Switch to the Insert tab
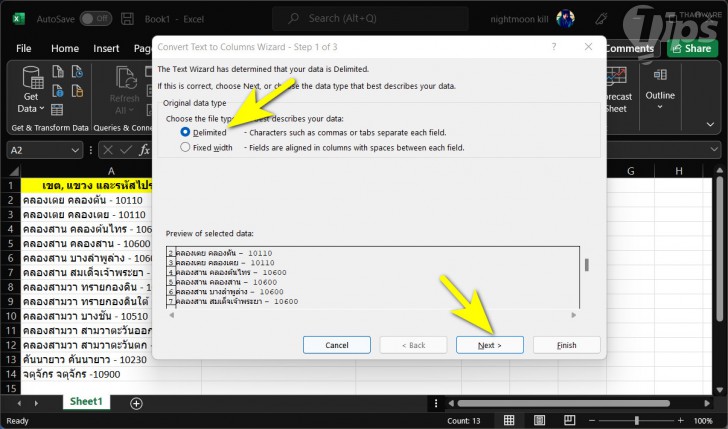Viewport: 728px width, 429px height. pyautogui.click(x=106, y=48)
